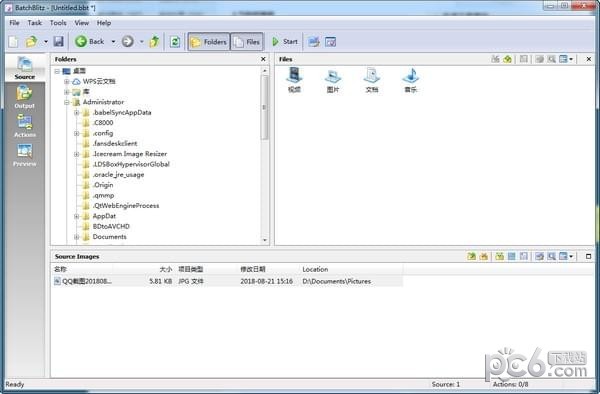The image size is (600, 394).
Task: Toggle the Files pane button
Action: click(247, 42)
